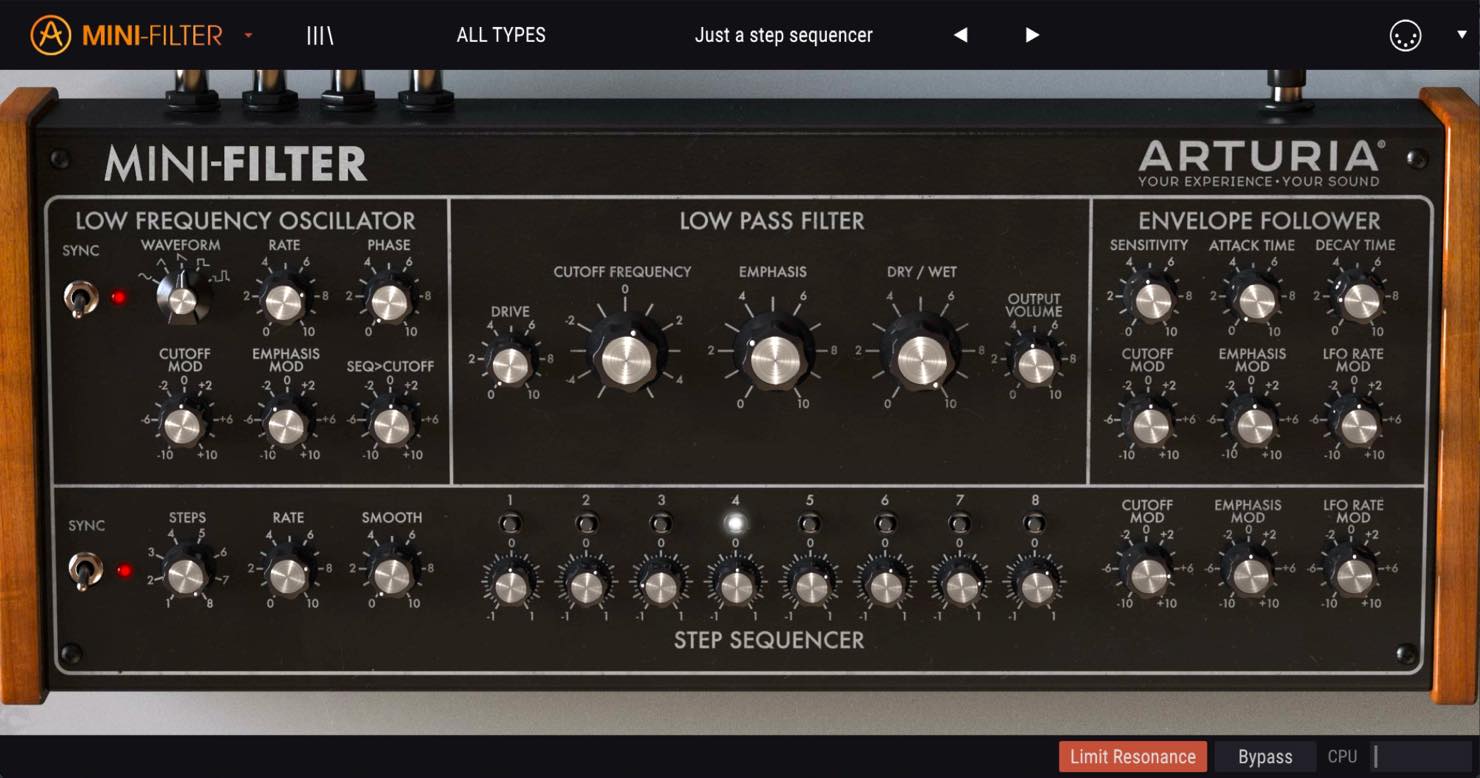Click the step 8 LED button
Image resolution: width=1480 pixels, height=778 pixels.
point(1035,522)
